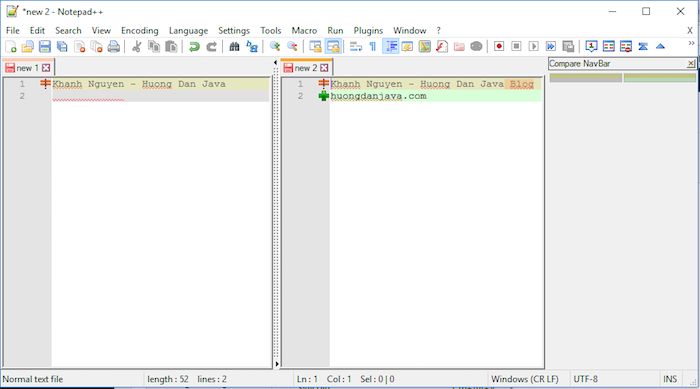Open the Function List icon
This screenshot has width=700, height=389.
coord(442,46)
